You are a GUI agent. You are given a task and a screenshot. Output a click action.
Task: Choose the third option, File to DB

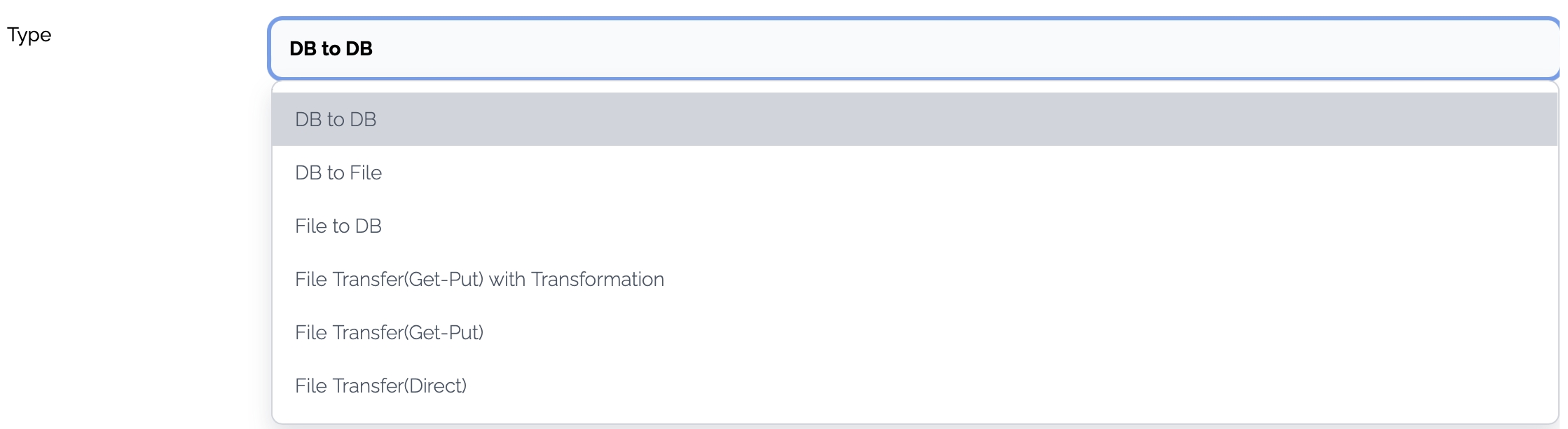[x=338, y=226]
